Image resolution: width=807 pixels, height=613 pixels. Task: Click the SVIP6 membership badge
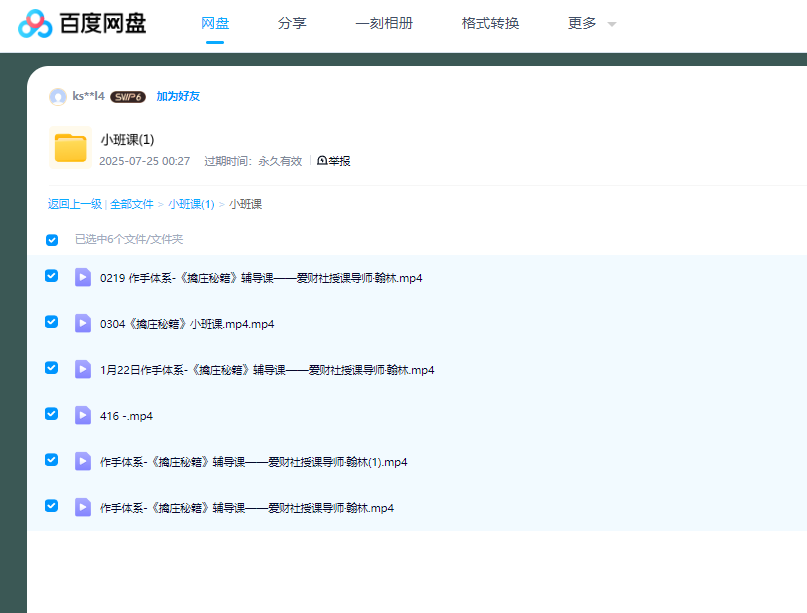(128, 97)
